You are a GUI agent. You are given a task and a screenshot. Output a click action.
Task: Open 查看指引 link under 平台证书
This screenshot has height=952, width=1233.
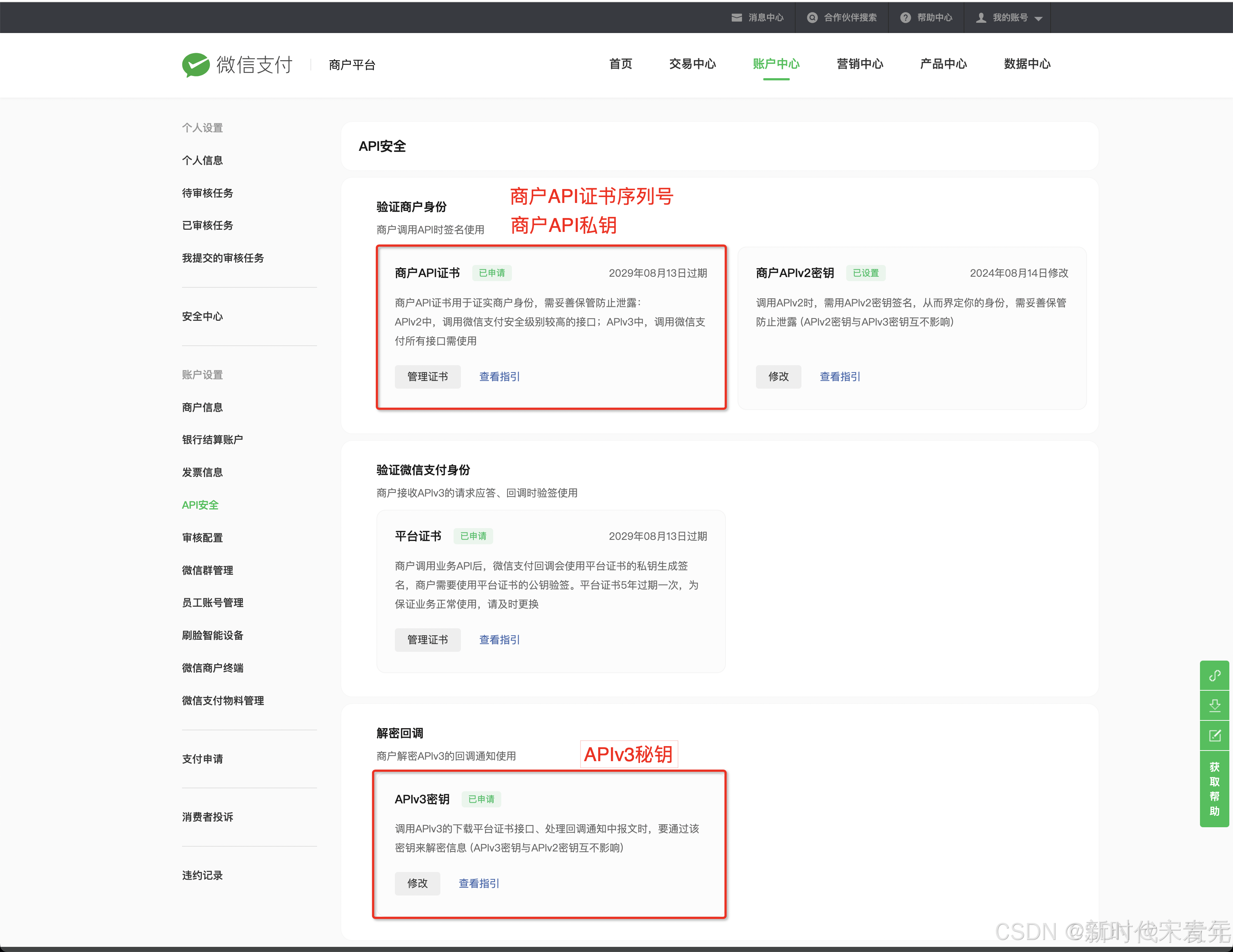tap(499, 640)
